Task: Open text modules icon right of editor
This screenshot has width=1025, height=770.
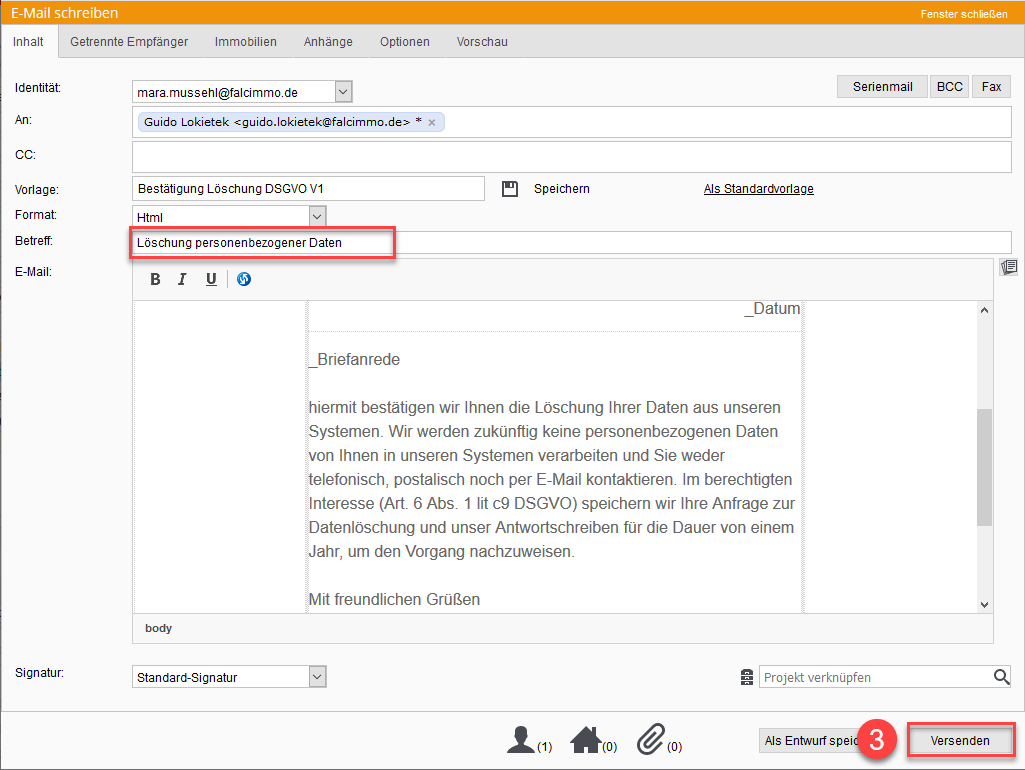Action: point(1009,267)
